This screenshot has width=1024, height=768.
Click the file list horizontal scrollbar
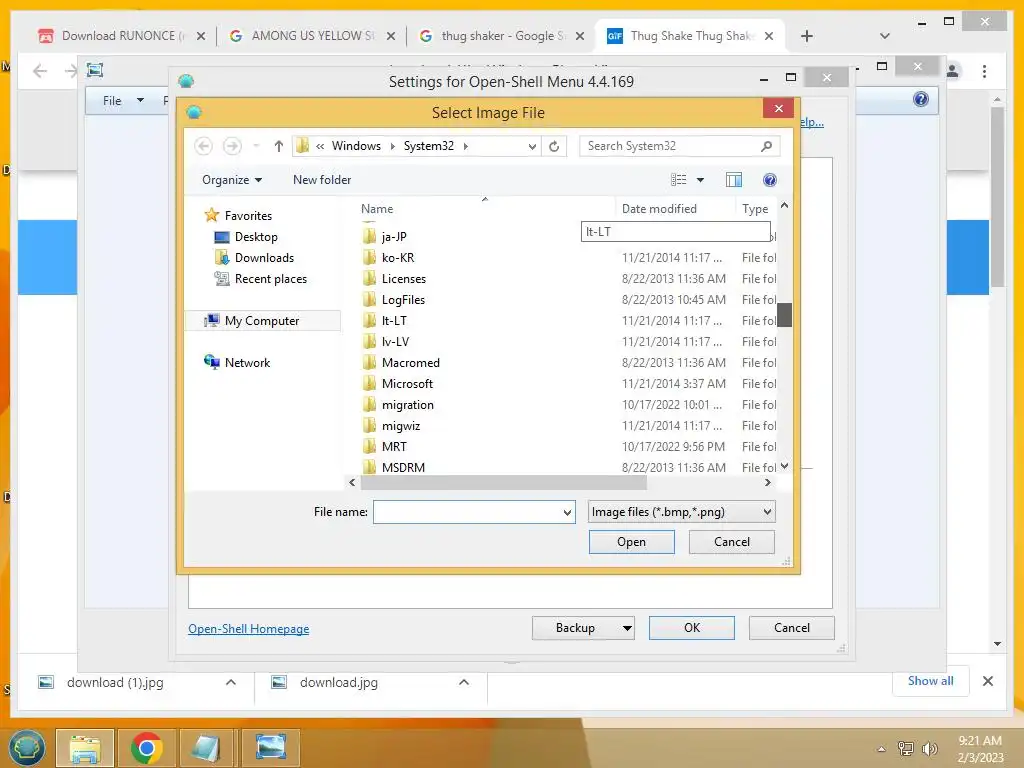pos(504,483)
